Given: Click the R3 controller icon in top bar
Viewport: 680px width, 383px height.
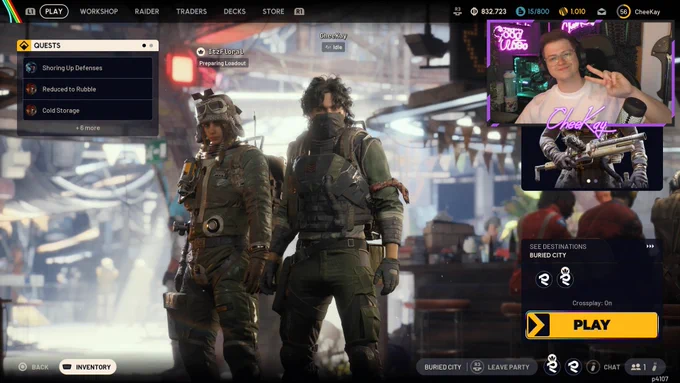Looking at the screenshot, I should pyautogui.click(x=457, y=11).
